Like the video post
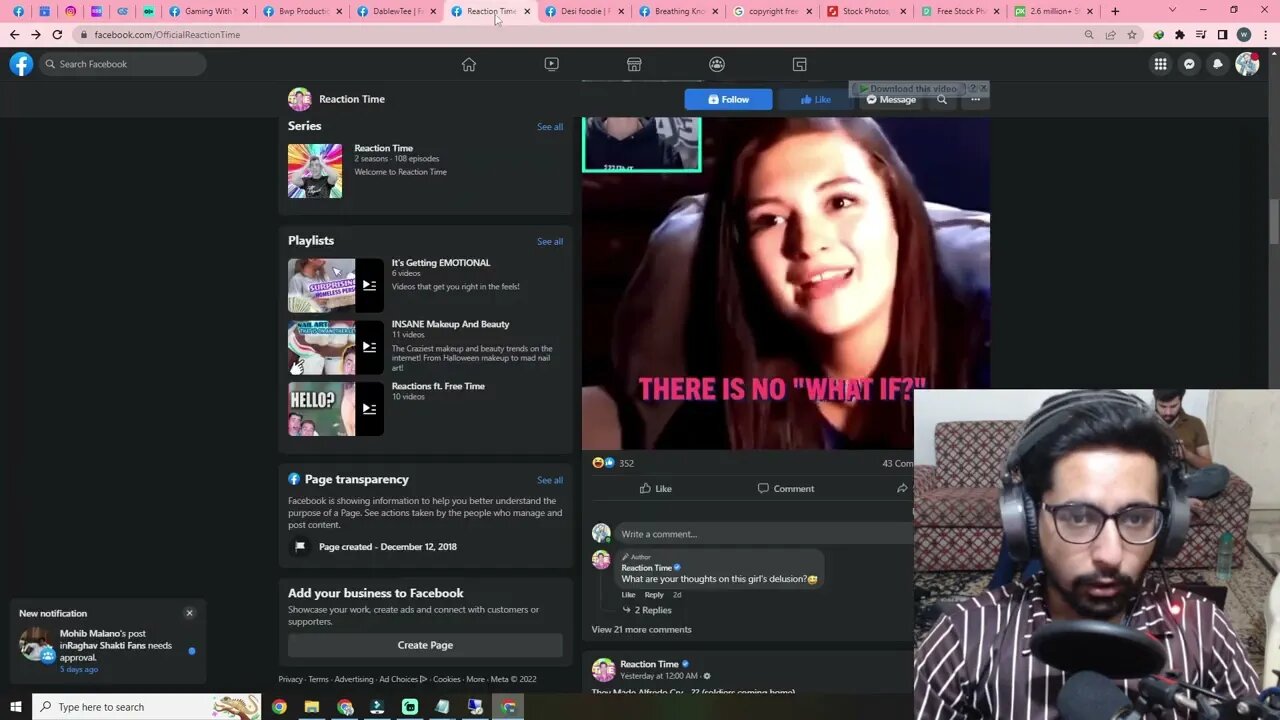The image size is (1280, 720). click(656, 488)
